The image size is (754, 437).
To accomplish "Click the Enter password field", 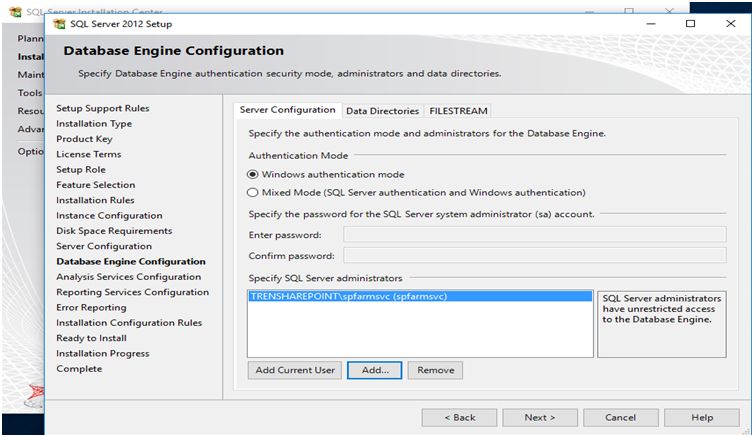I will tap(534, 235).
